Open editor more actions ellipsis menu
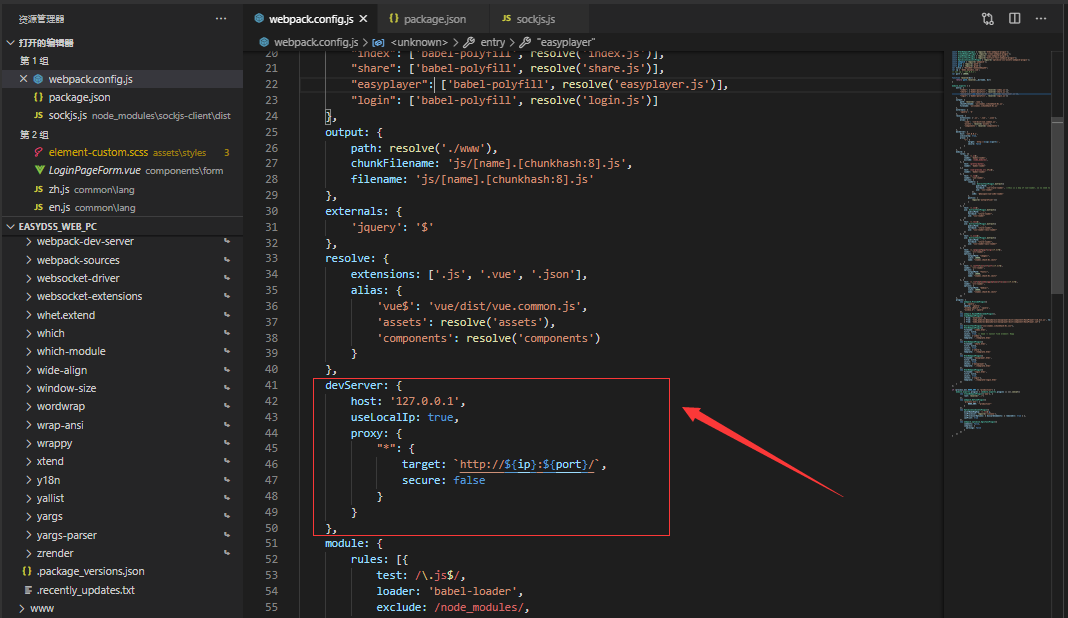1068x618 pixels. [x=1041, y=18]
